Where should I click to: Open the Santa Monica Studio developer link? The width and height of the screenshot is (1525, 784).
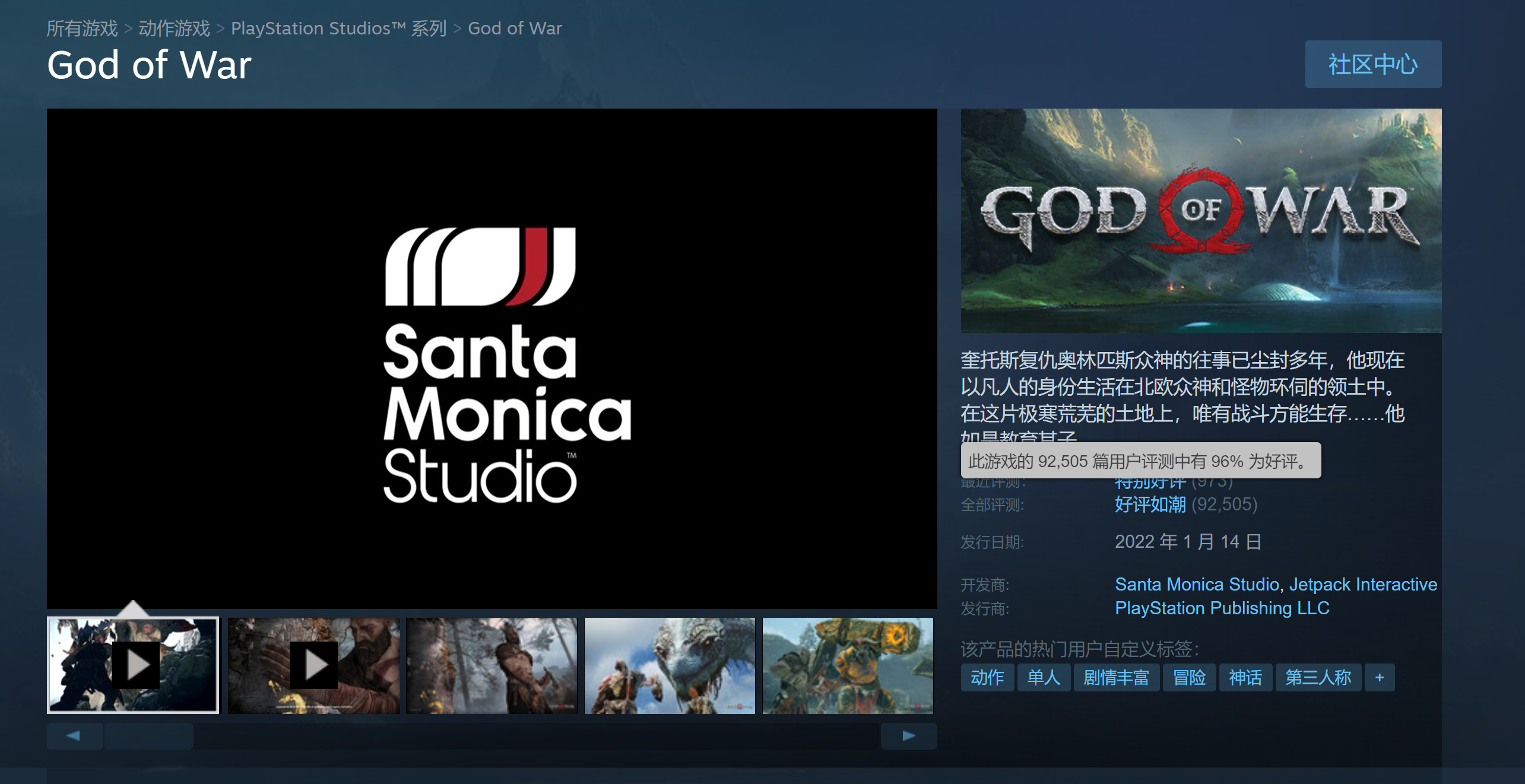click(1197, 585)
